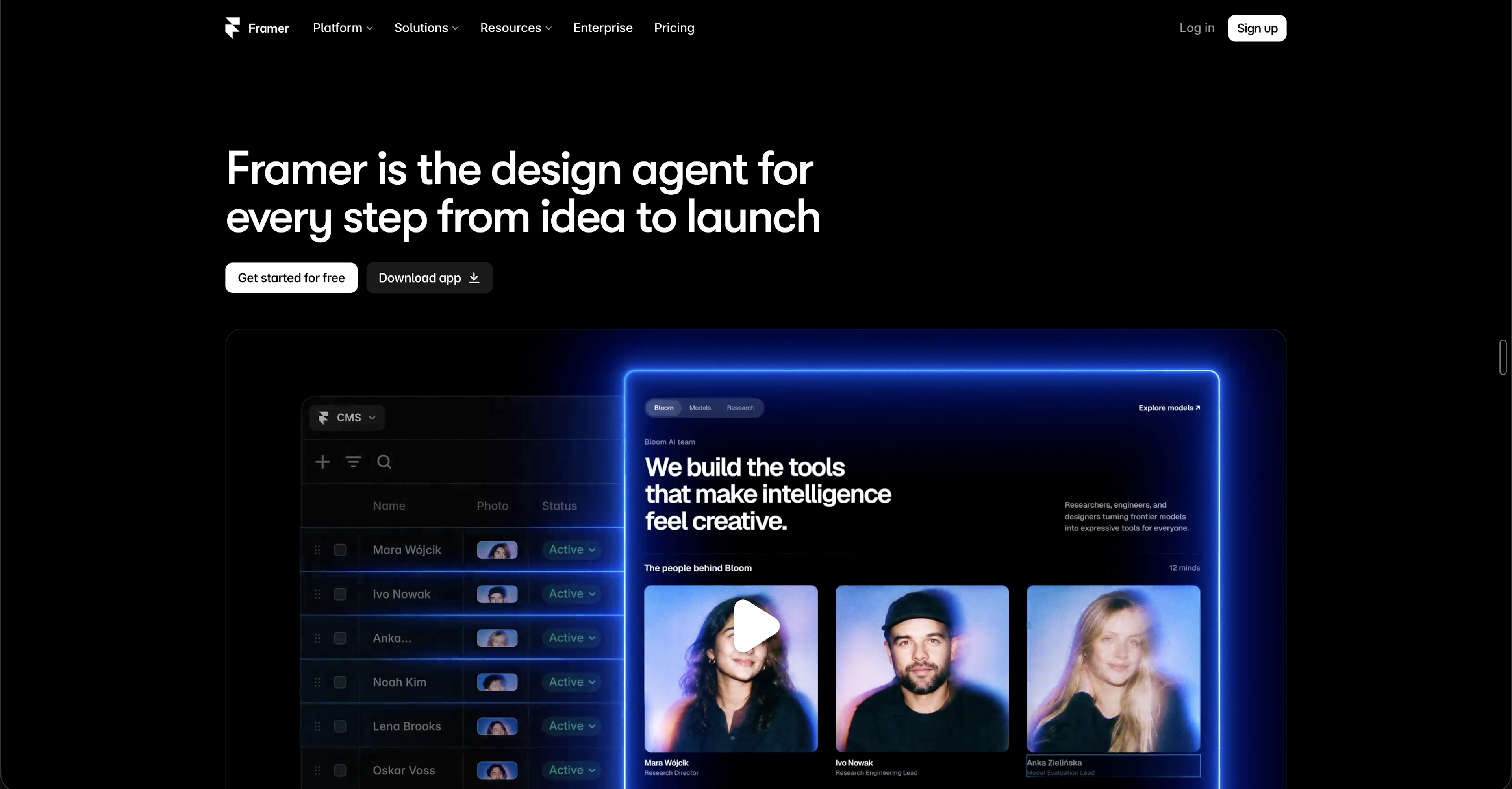Open Anka Zielińska's large portrait card
1512x789 pixels.
(1113, 669)
